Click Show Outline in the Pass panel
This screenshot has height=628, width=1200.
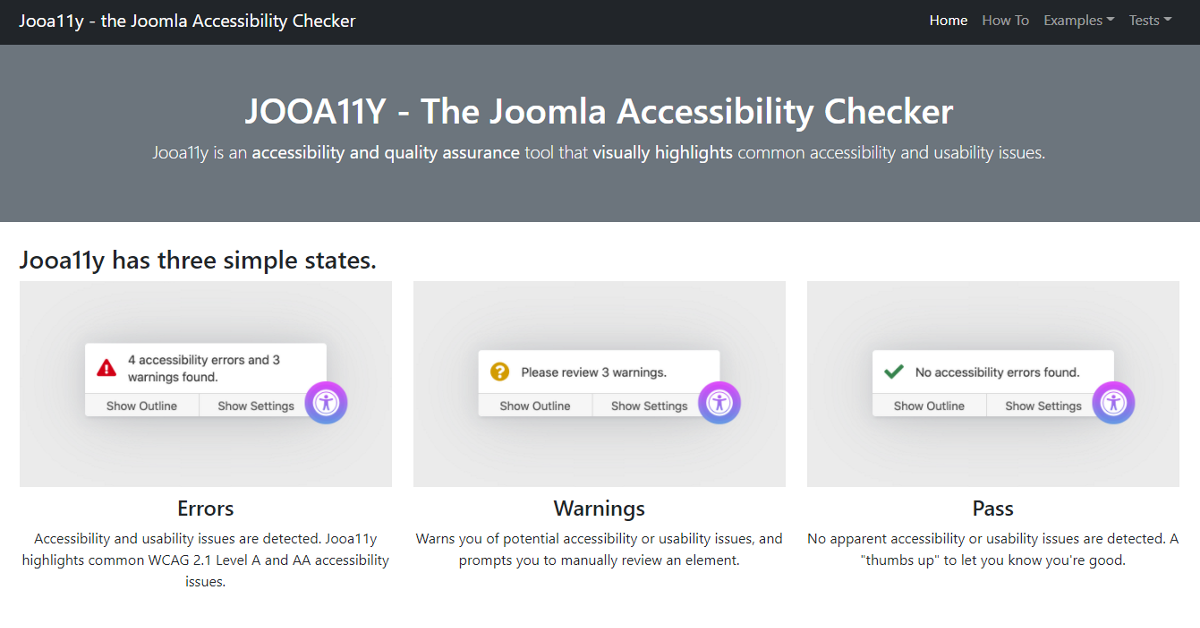929,406
